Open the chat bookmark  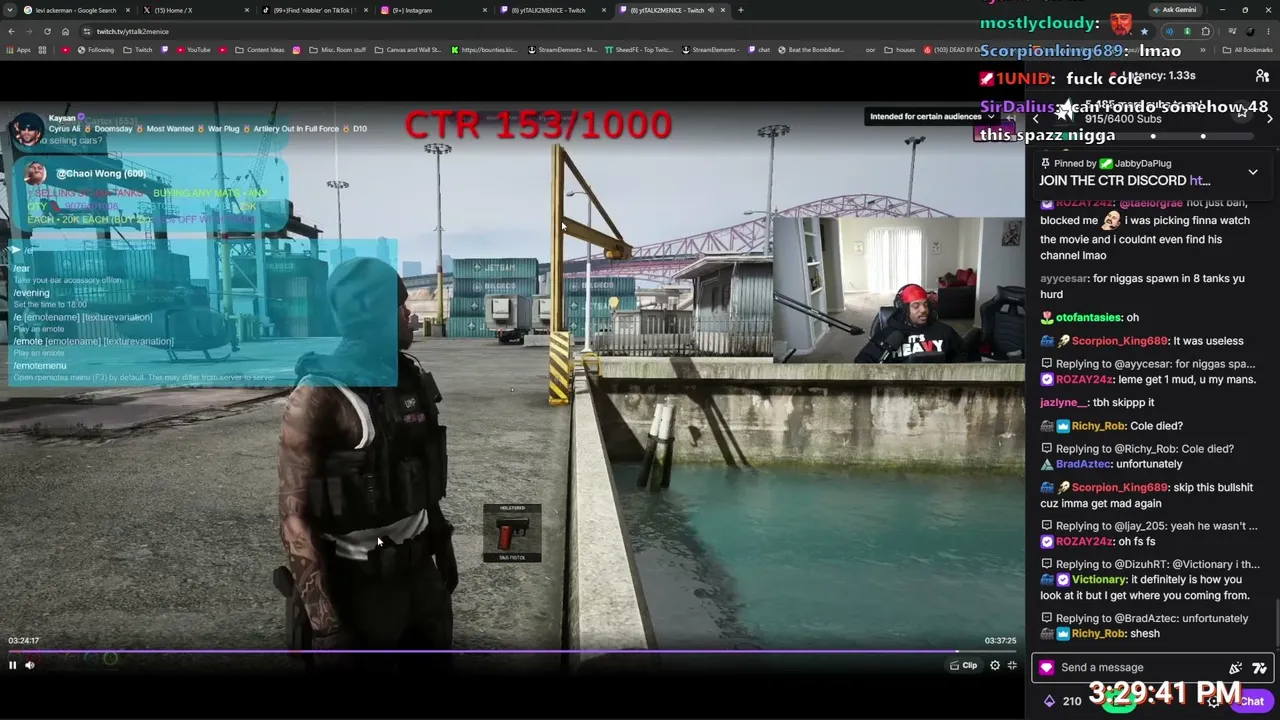point(758,50)
